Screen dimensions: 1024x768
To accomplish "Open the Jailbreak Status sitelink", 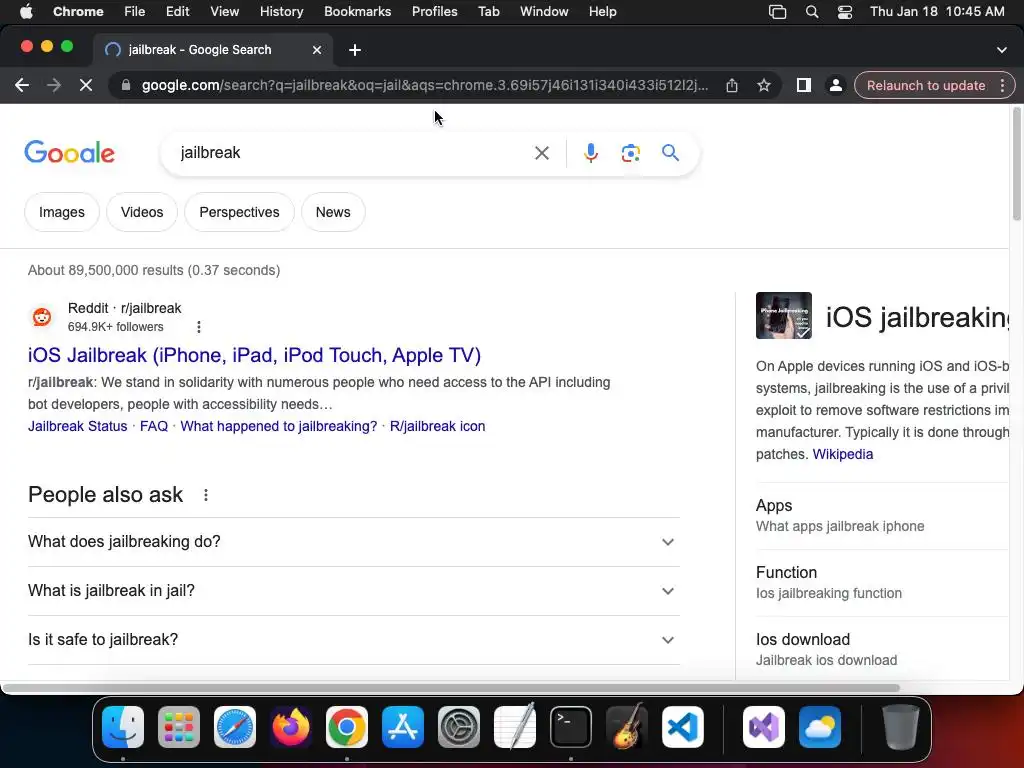I will [78, 426].
